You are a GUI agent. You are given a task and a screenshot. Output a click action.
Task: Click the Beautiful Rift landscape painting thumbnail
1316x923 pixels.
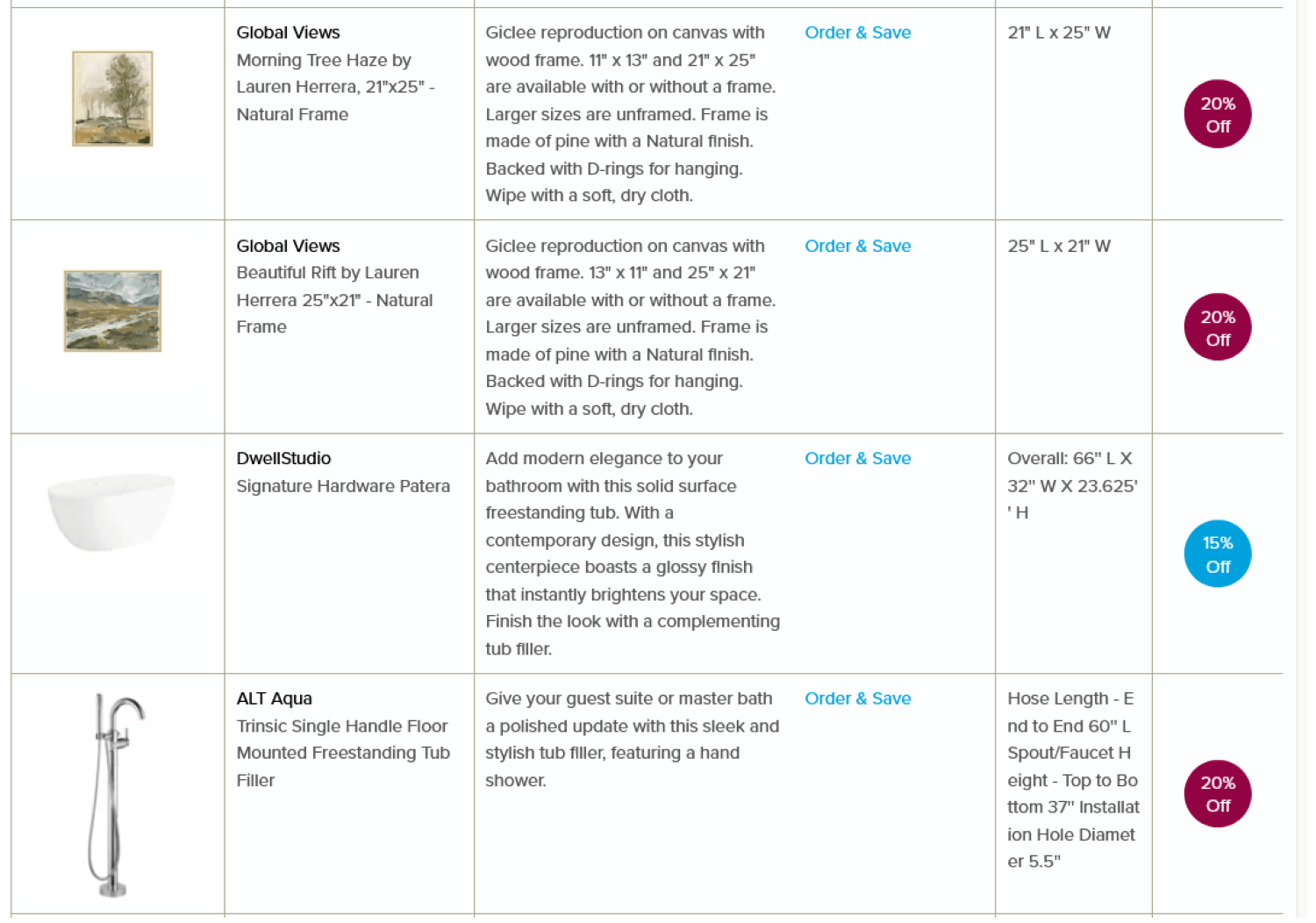tap(112, 311)
